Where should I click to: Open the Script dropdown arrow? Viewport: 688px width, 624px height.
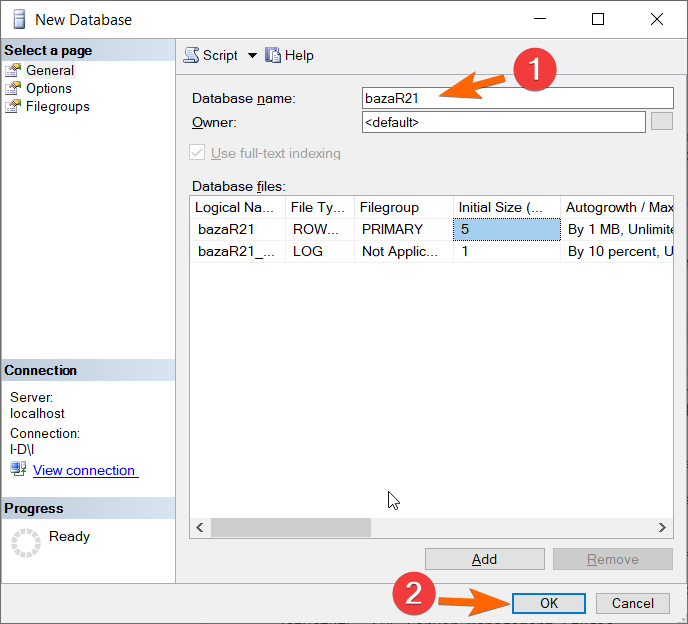pos(252,56)
